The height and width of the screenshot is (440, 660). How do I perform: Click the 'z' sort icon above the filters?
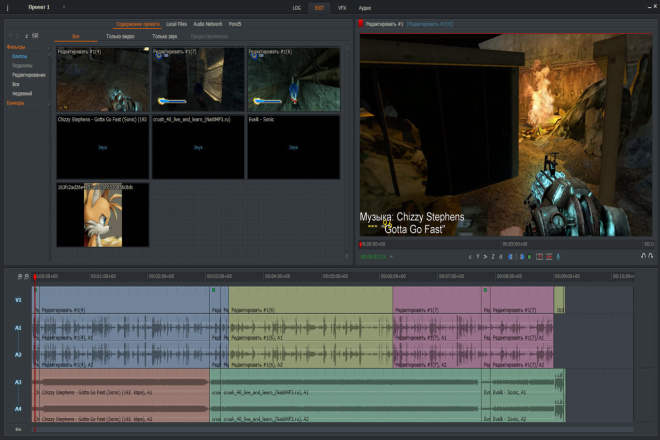pyautogui.click(x=27, y=36)
